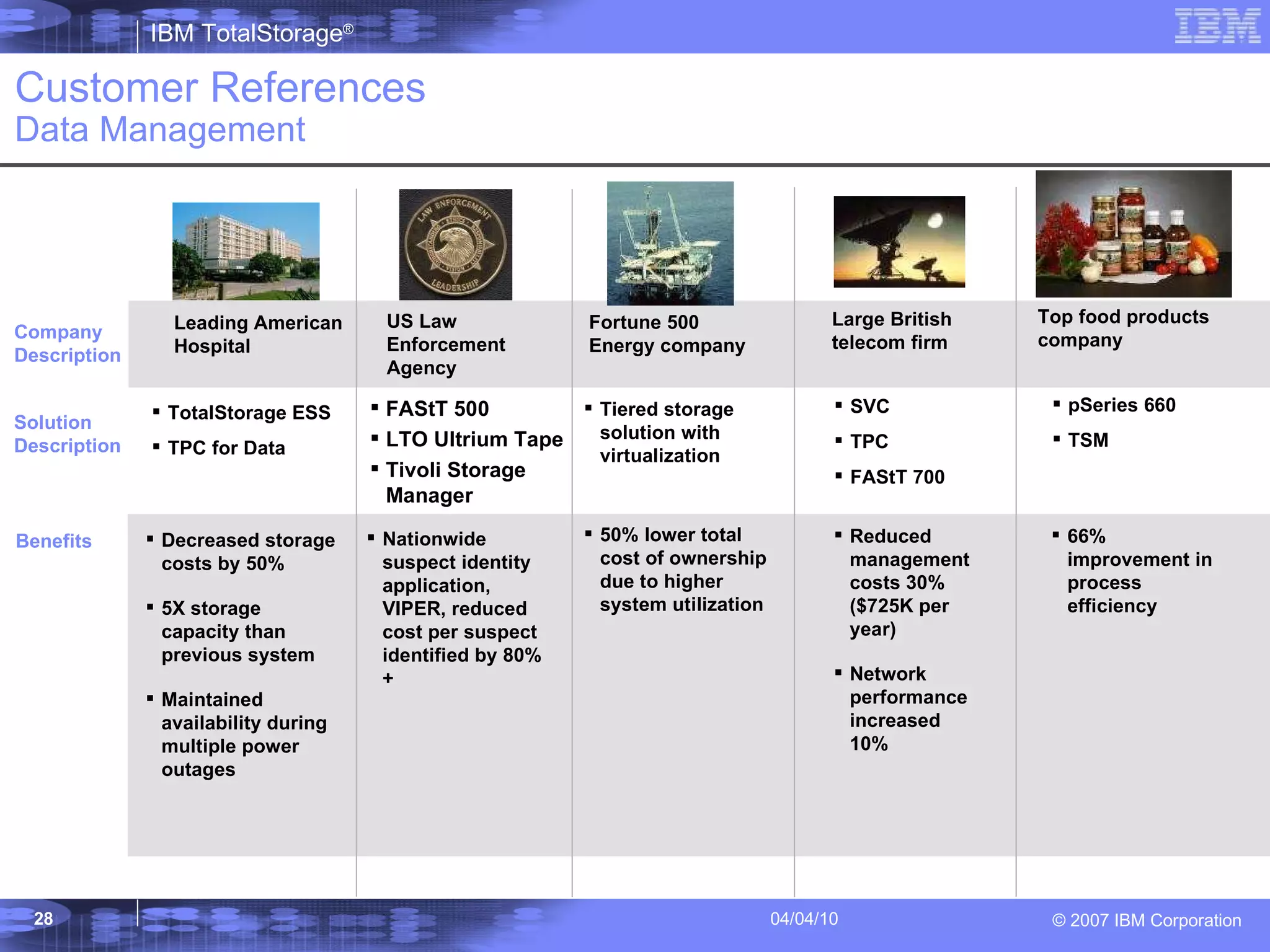
Task: Click the Fortune 500 Energy company text
Action: tap(667, 334)
